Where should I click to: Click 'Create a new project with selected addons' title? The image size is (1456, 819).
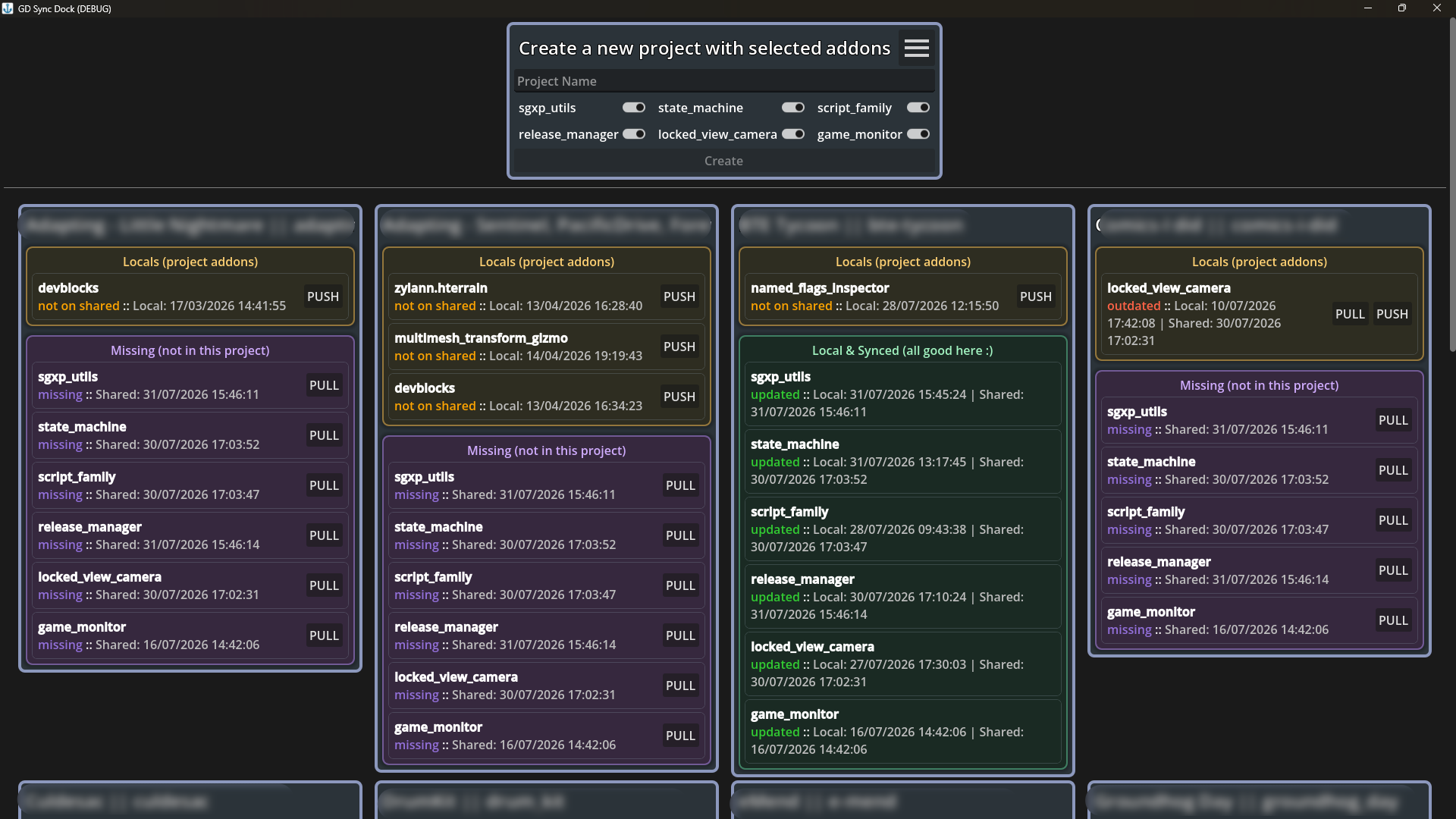pos(704,48)
